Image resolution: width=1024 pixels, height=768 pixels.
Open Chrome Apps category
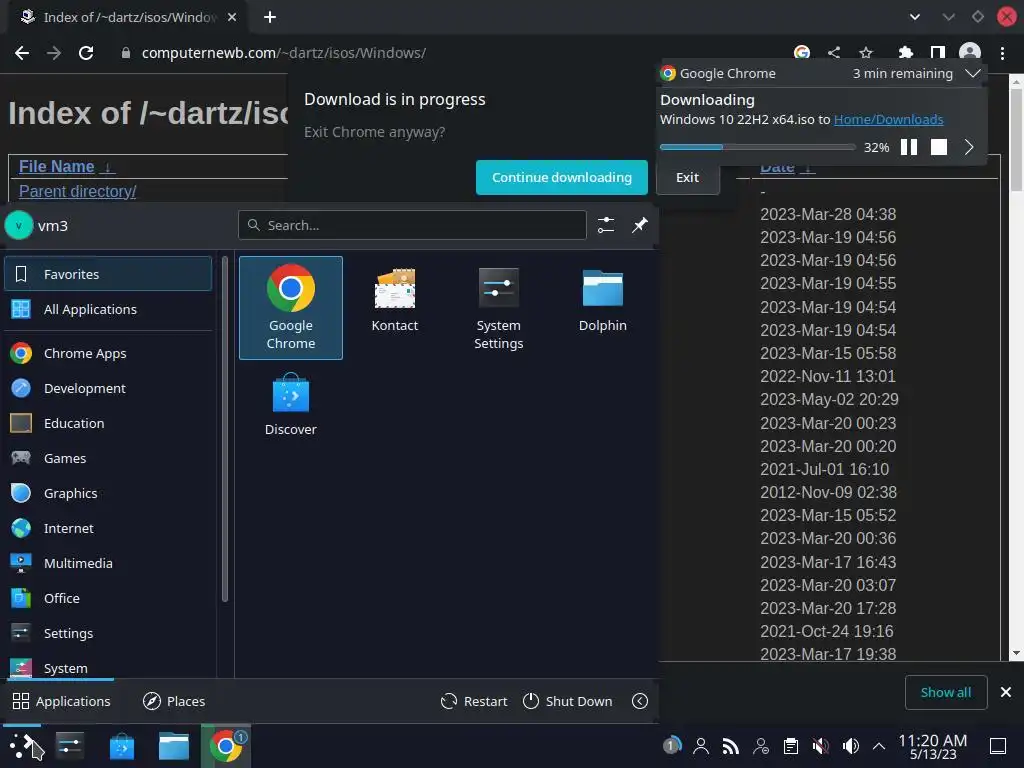click(x=108, y=353)
